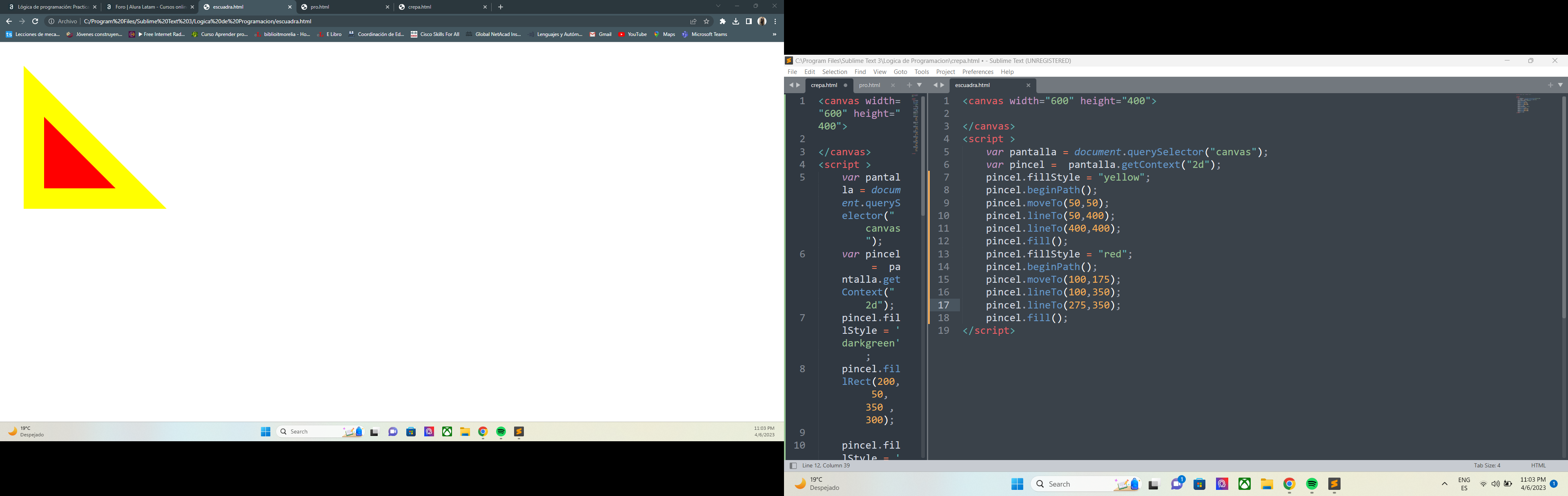Open Sublime Text Selection menu
Viewport: 1568px width, 496px height.
(835, 72)
